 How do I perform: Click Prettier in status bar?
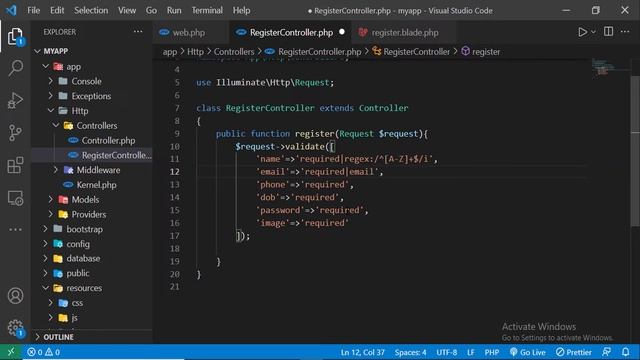pyautogui.click(x=574, y=352)
